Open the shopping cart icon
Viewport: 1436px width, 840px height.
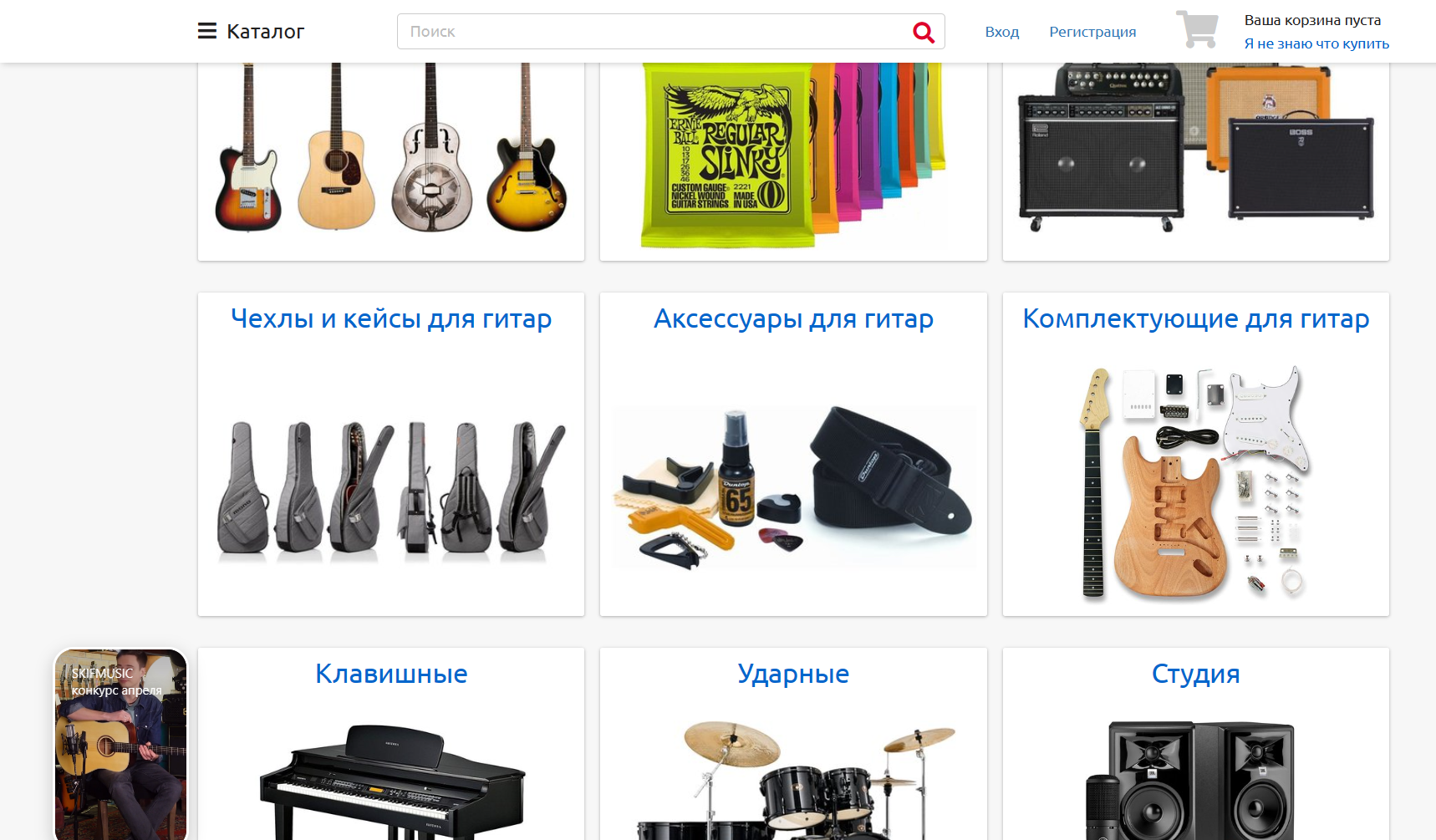(x=1197, y=29)
